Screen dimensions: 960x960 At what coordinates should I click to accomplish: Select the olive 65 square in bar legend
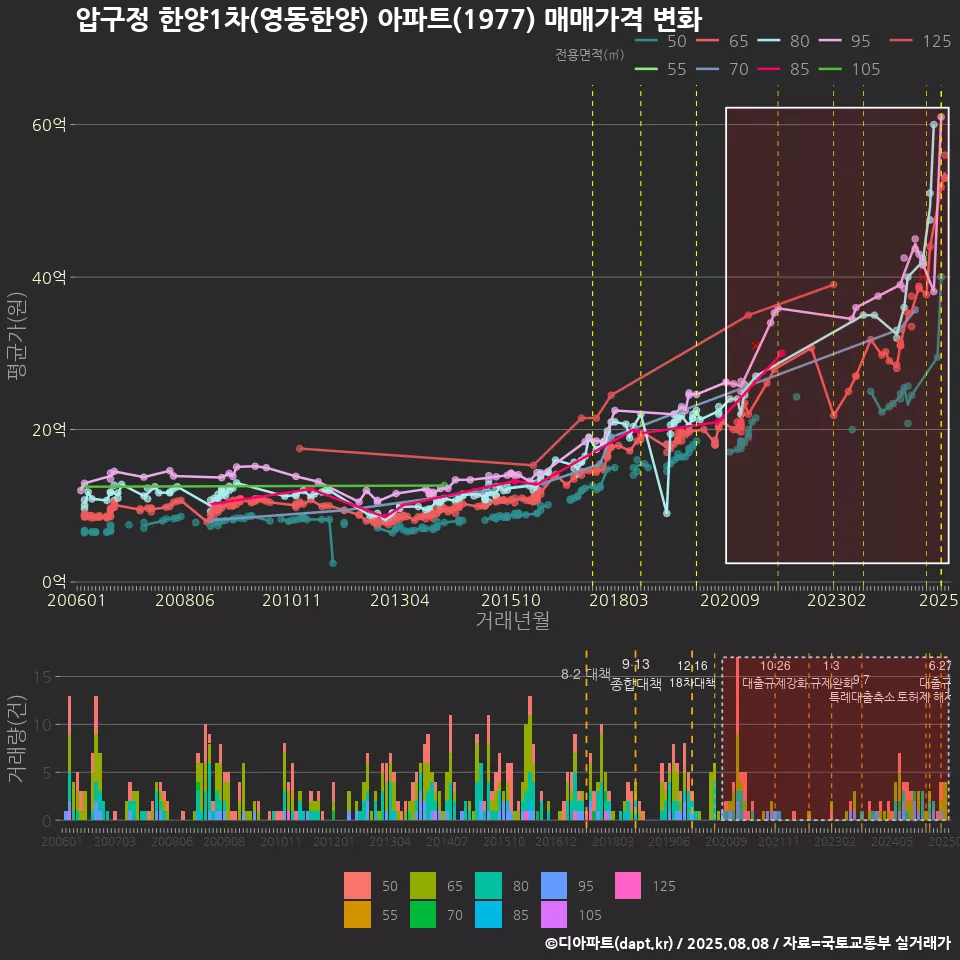422,885
